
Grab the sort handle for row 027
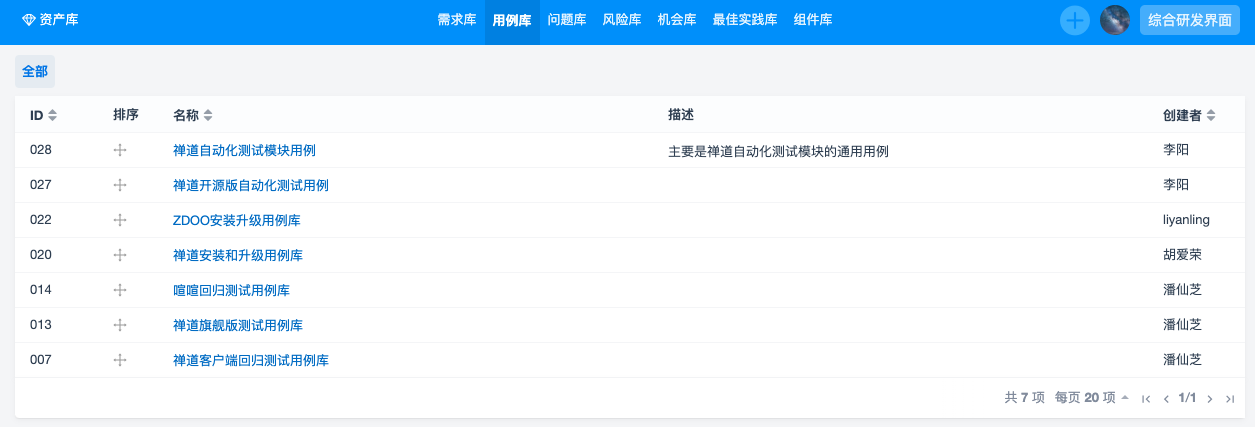120,185
